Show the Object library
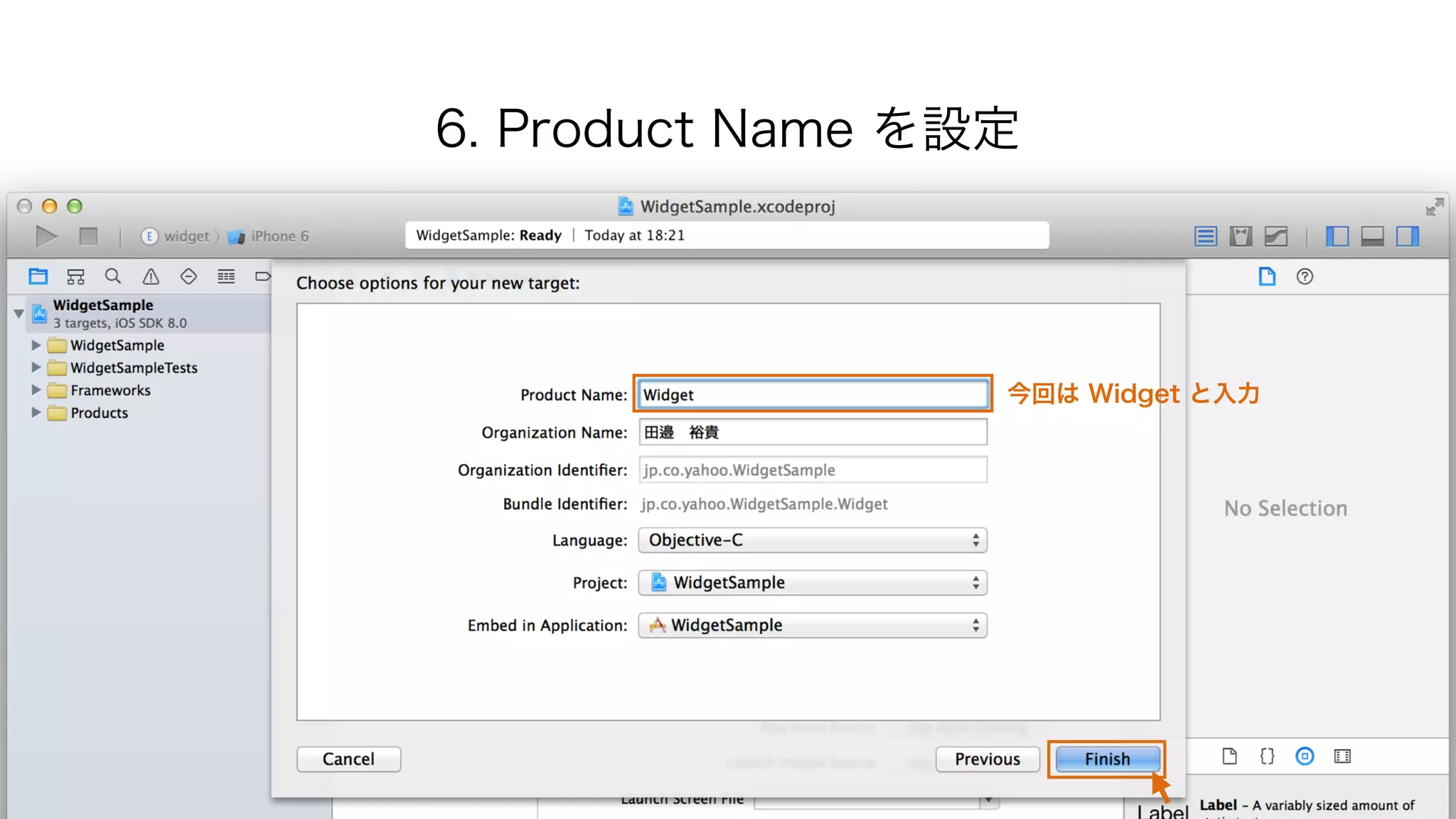This screenshot has width=1456, height=819. pyautogui.click(x=1305, y=756)
